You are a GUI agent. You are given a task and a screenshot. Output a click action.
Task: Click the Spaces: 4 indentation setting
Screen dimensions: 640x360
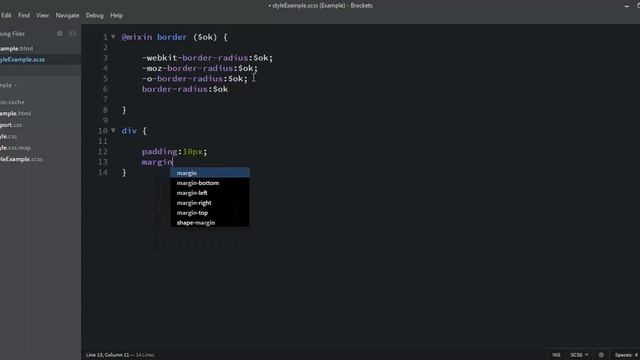[627, 355]
